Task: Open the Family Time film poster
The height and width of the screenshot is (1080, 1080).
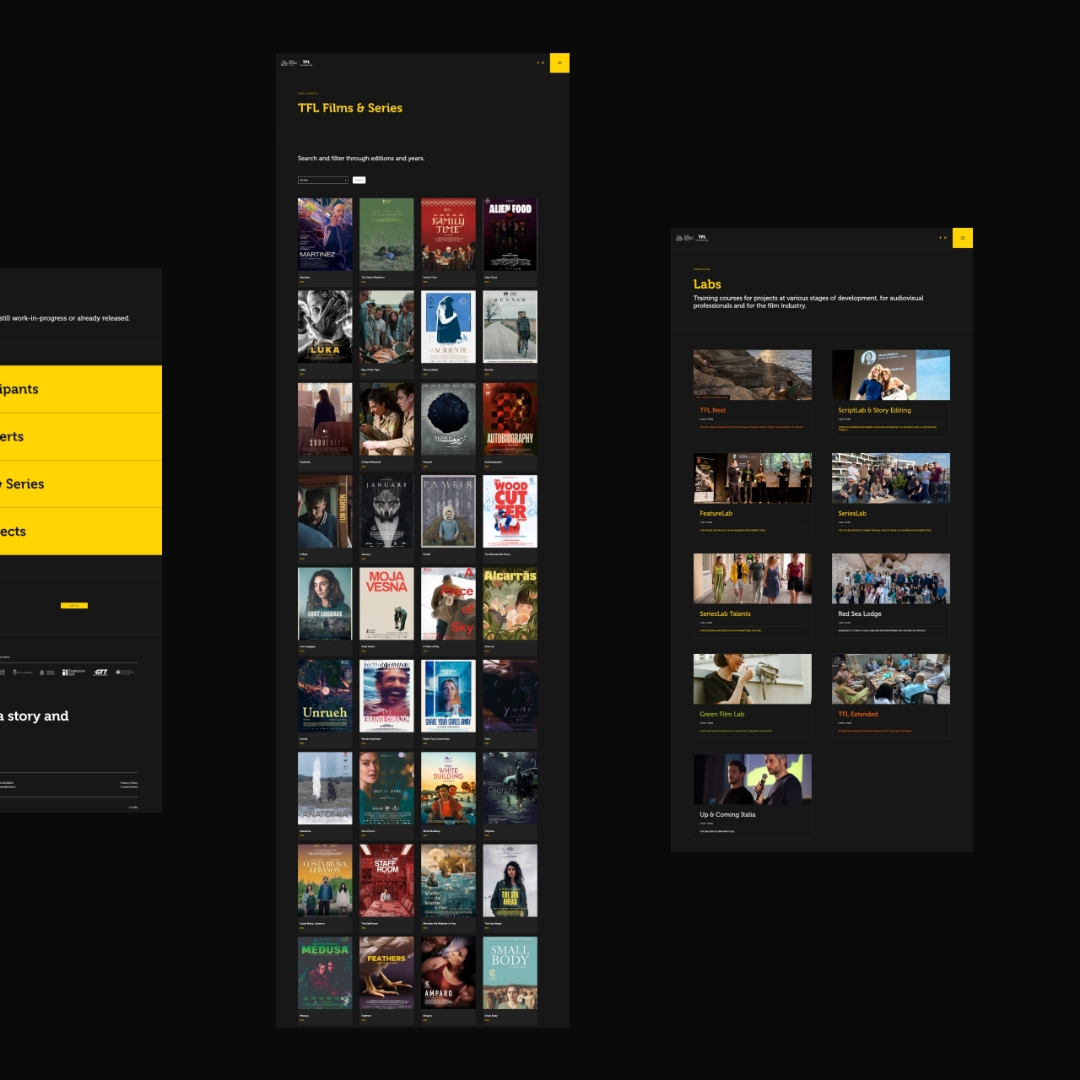Action: click(x=448, y=234)
